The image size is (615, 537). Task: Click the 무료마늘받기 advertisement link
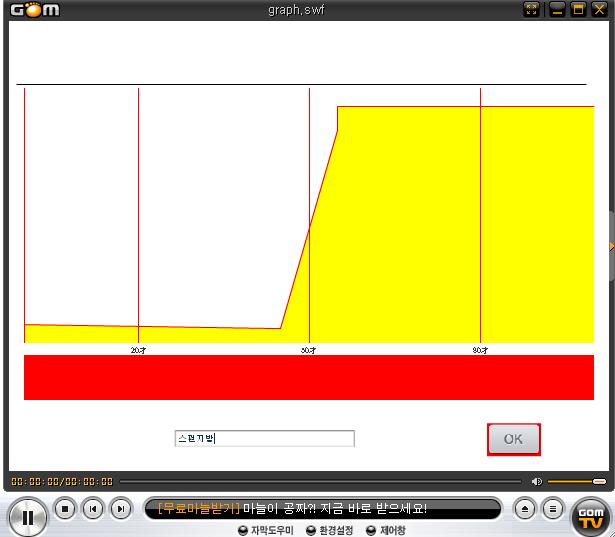[199, 509]
